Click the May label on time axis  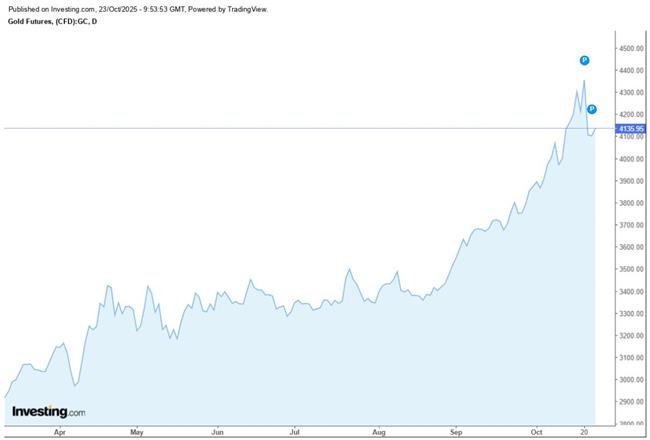coord(137,433)
